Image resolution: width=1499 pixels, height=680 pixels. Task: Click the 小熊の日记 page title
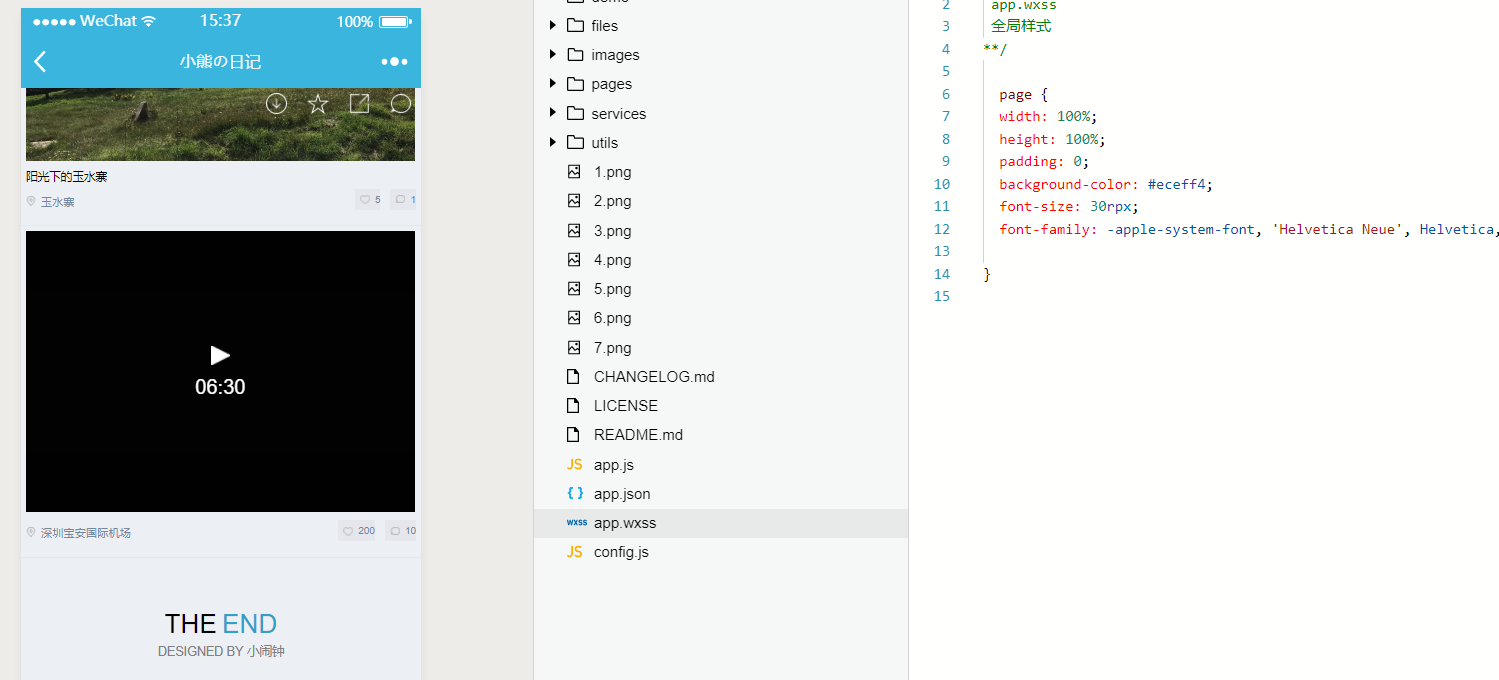point(220,62)
